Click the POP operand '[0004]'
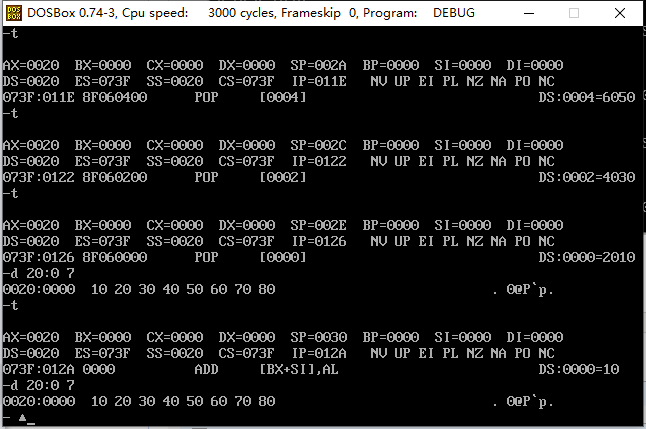This screenshot has height=429, width=646. pos(283,97)
